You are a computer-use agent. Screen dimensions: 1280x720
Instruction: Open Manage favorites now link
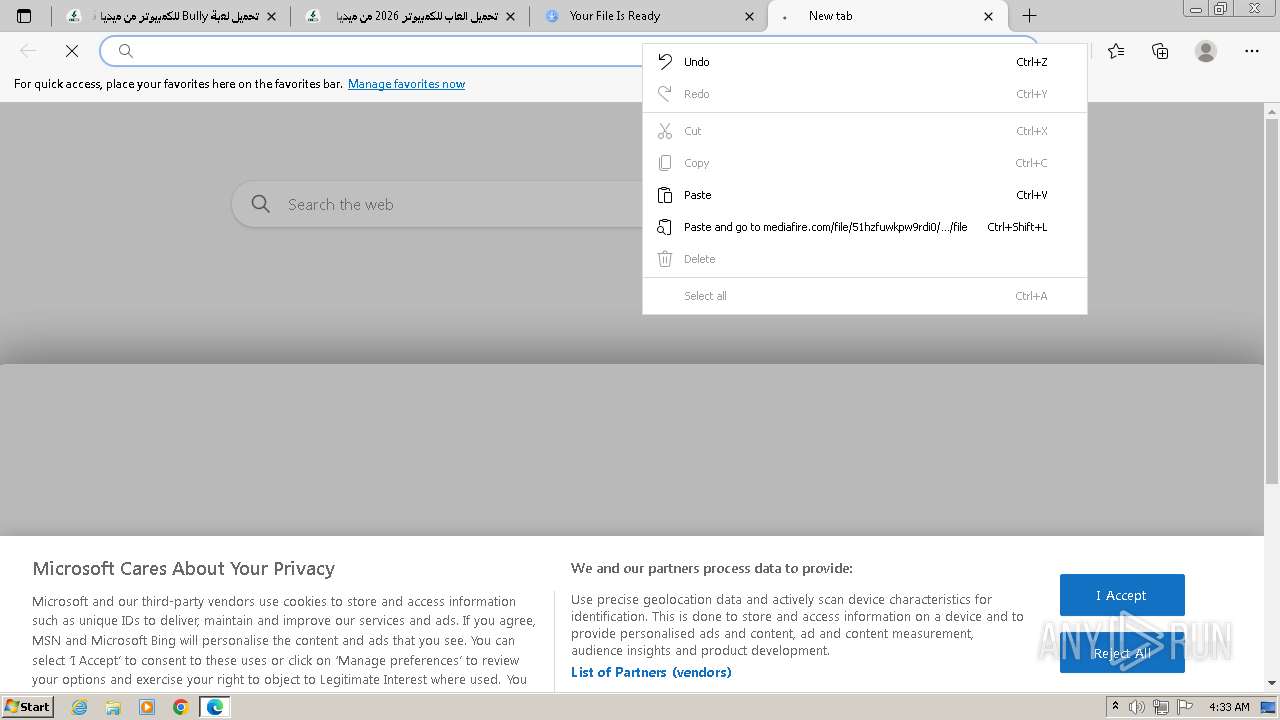(x=406, y=84)
